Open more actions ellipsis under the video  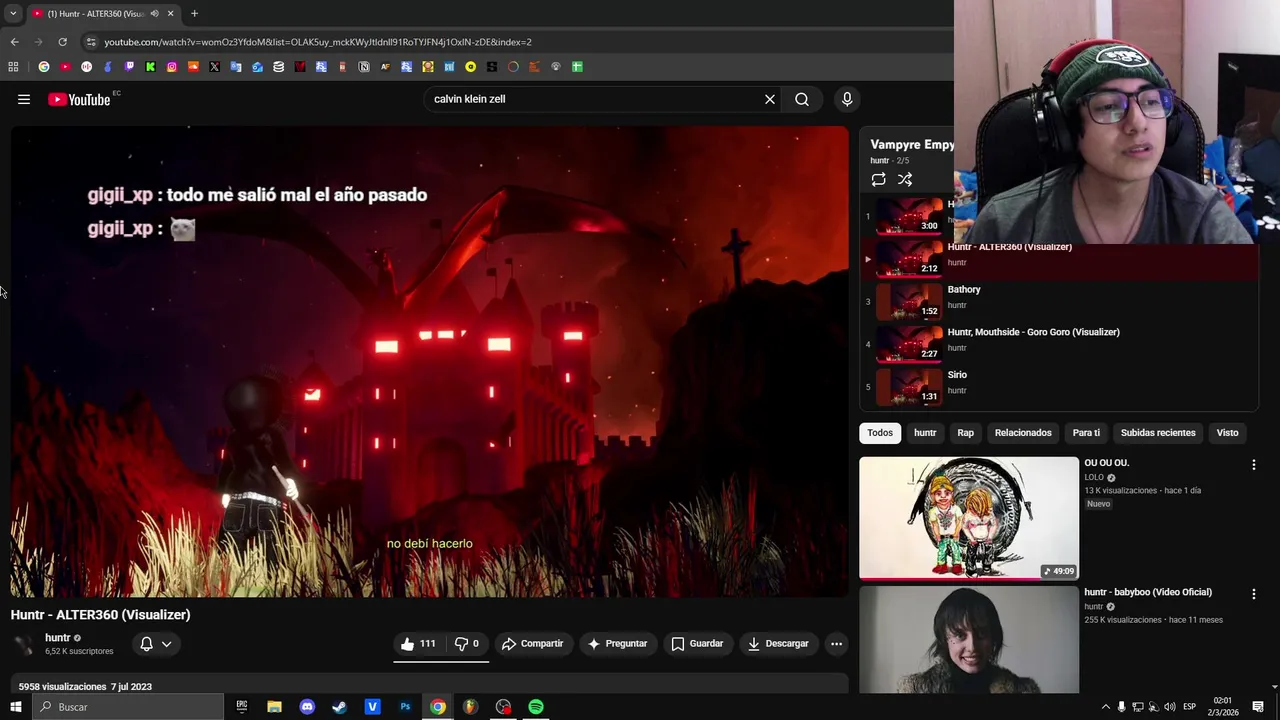[x=837, y=643]
